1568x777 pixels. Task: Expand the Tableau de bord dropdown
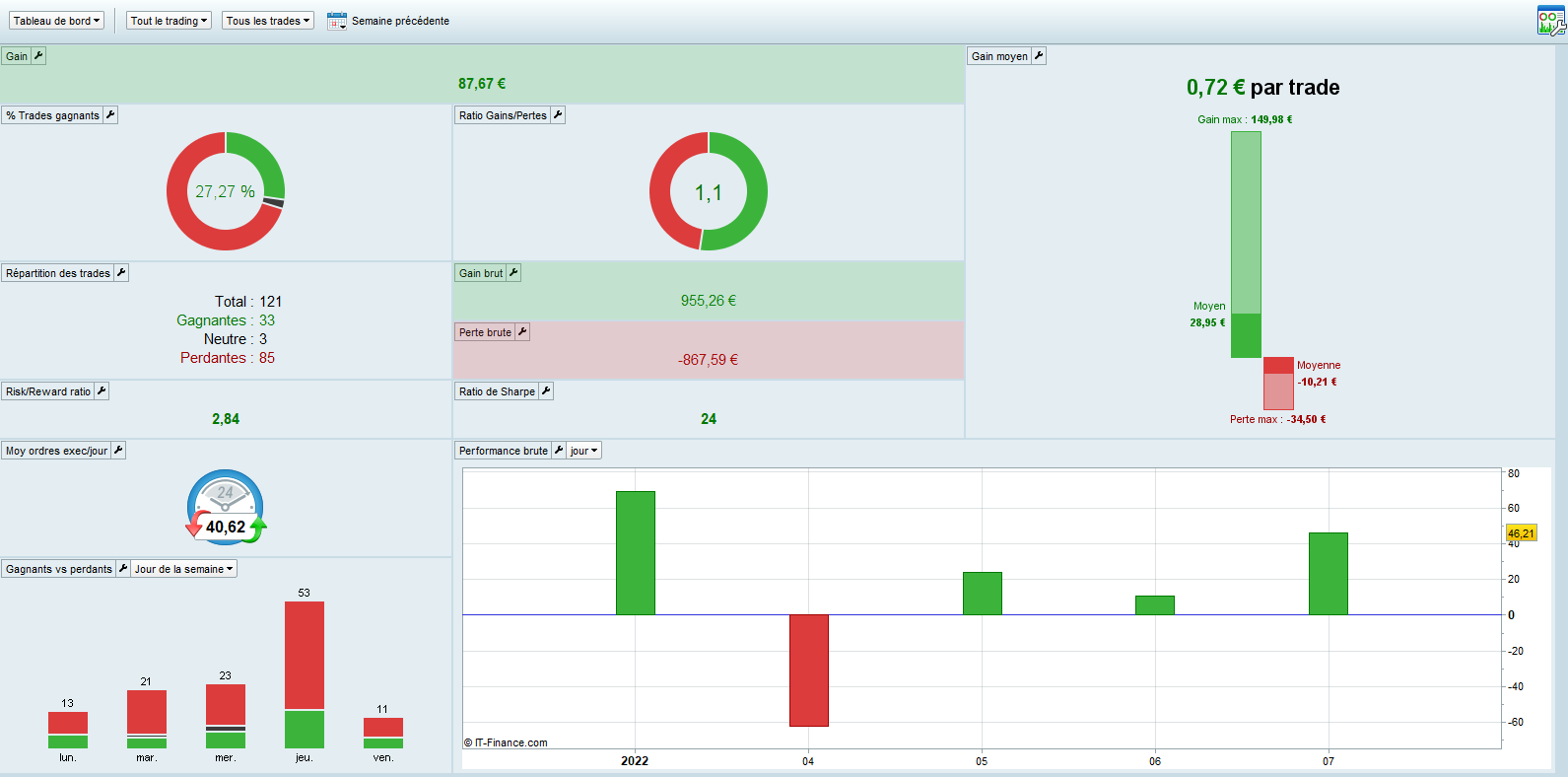(57, 21)
